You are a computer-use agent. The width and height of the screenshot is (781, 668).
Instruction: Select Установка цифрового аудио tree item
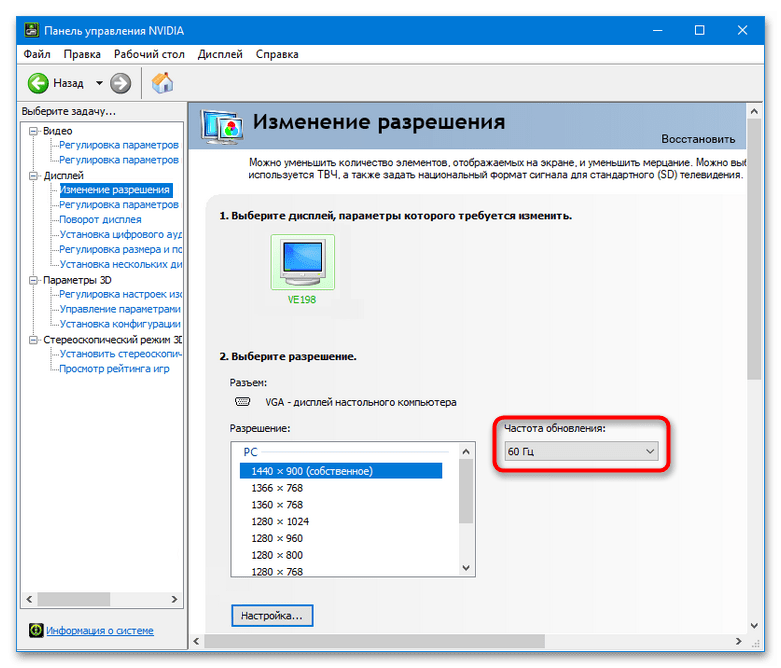121,235
